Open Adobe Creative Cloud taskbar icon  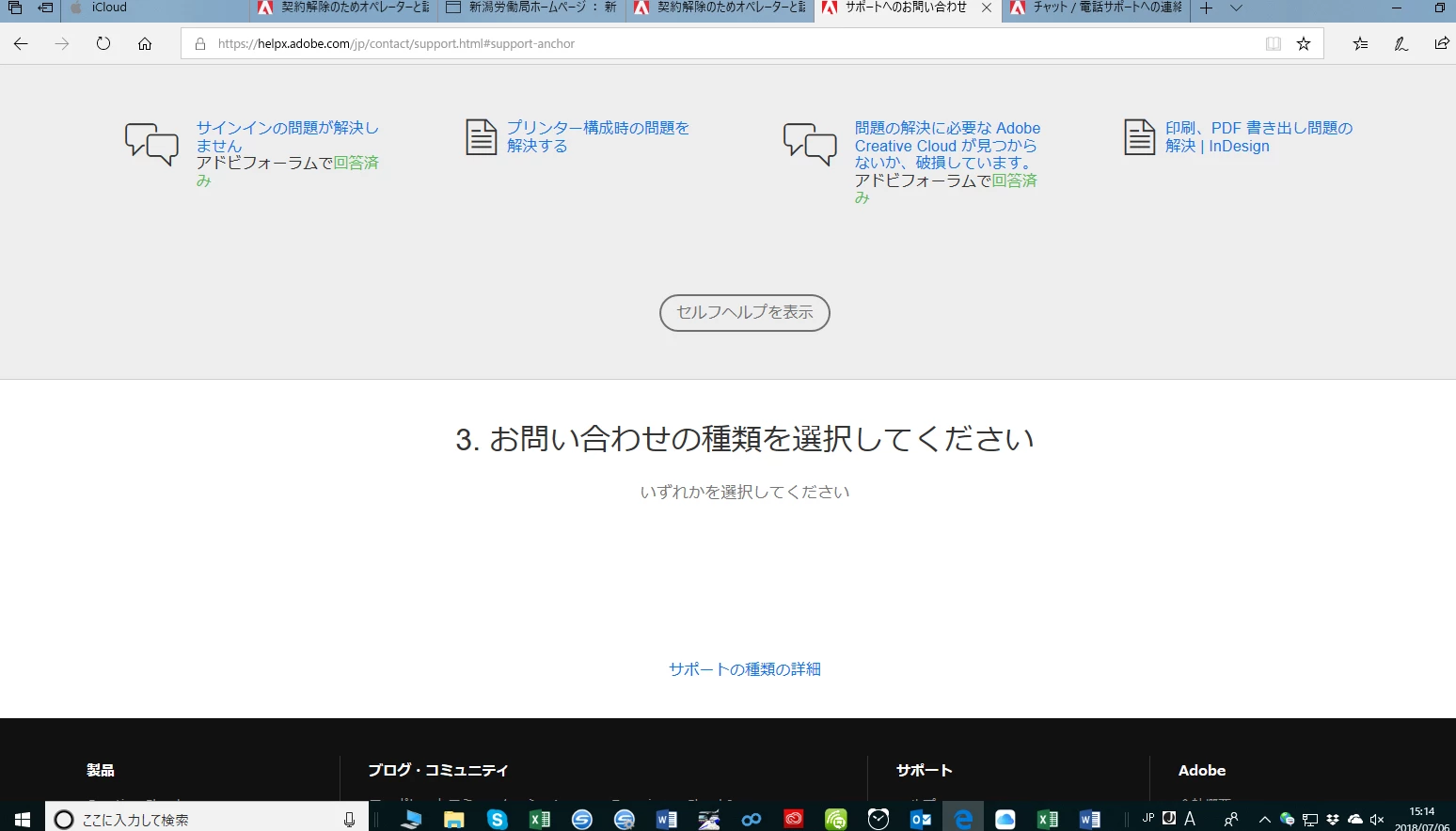tap(794, 820)
